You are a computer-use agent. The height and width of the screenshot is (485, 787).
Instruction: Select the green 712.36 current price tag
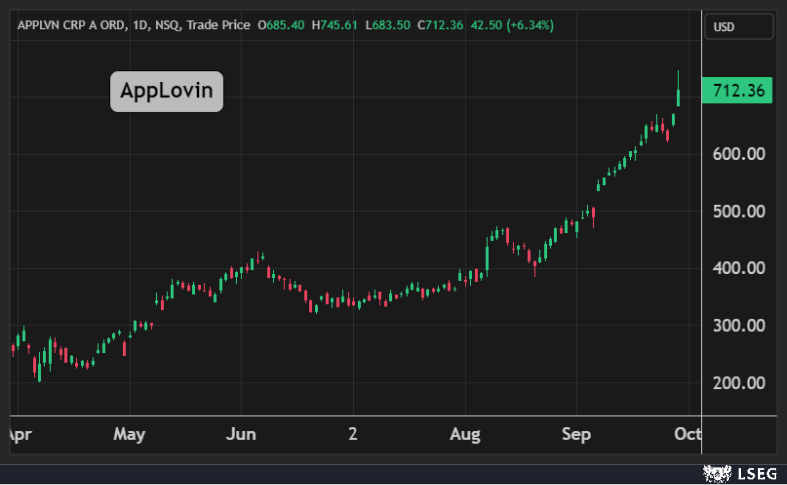(x=739, y=91)
